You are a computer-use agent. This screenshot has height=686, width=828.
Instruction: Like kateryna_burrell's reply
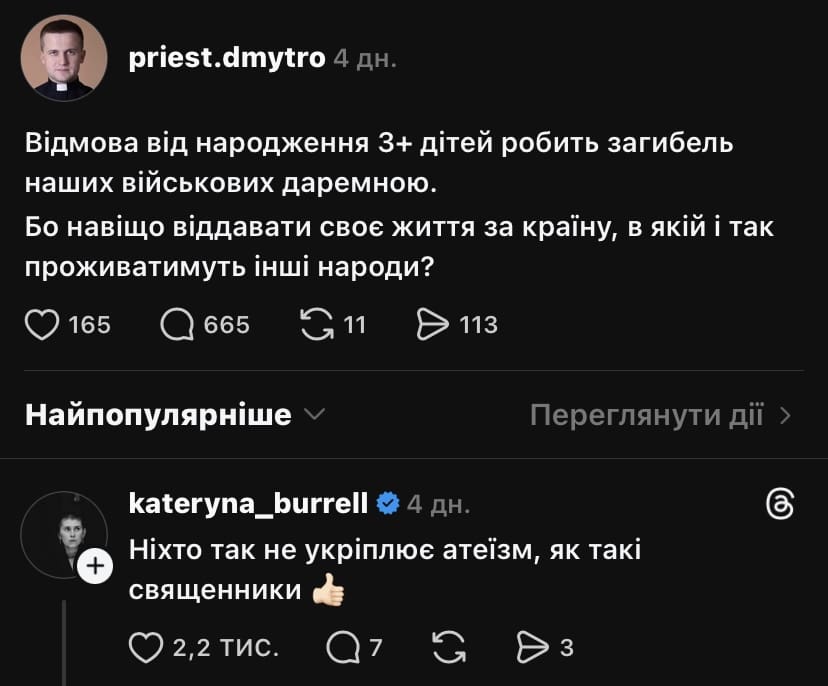tap(148, 647)
